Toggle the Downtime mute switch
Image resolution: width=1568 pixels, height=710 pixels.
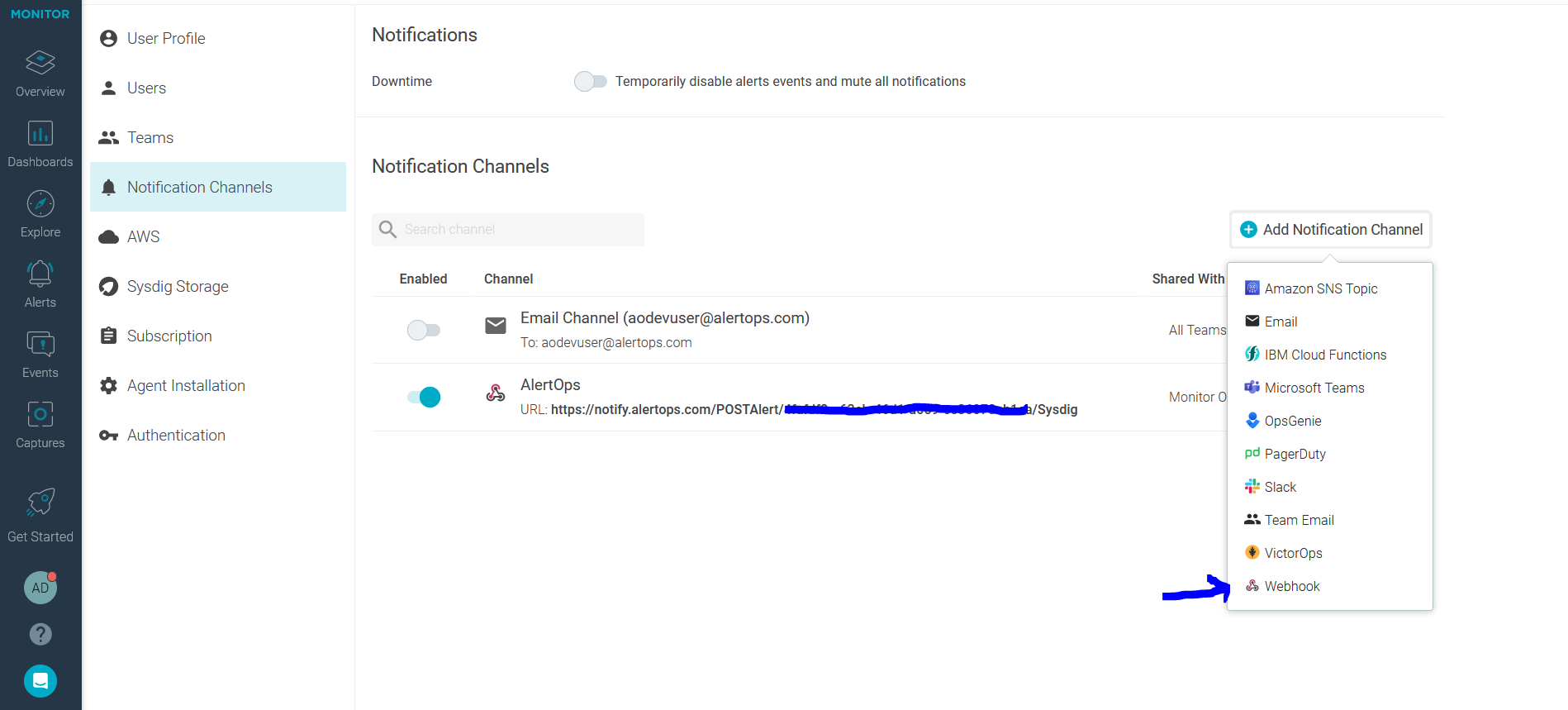[x=590, y=81]
